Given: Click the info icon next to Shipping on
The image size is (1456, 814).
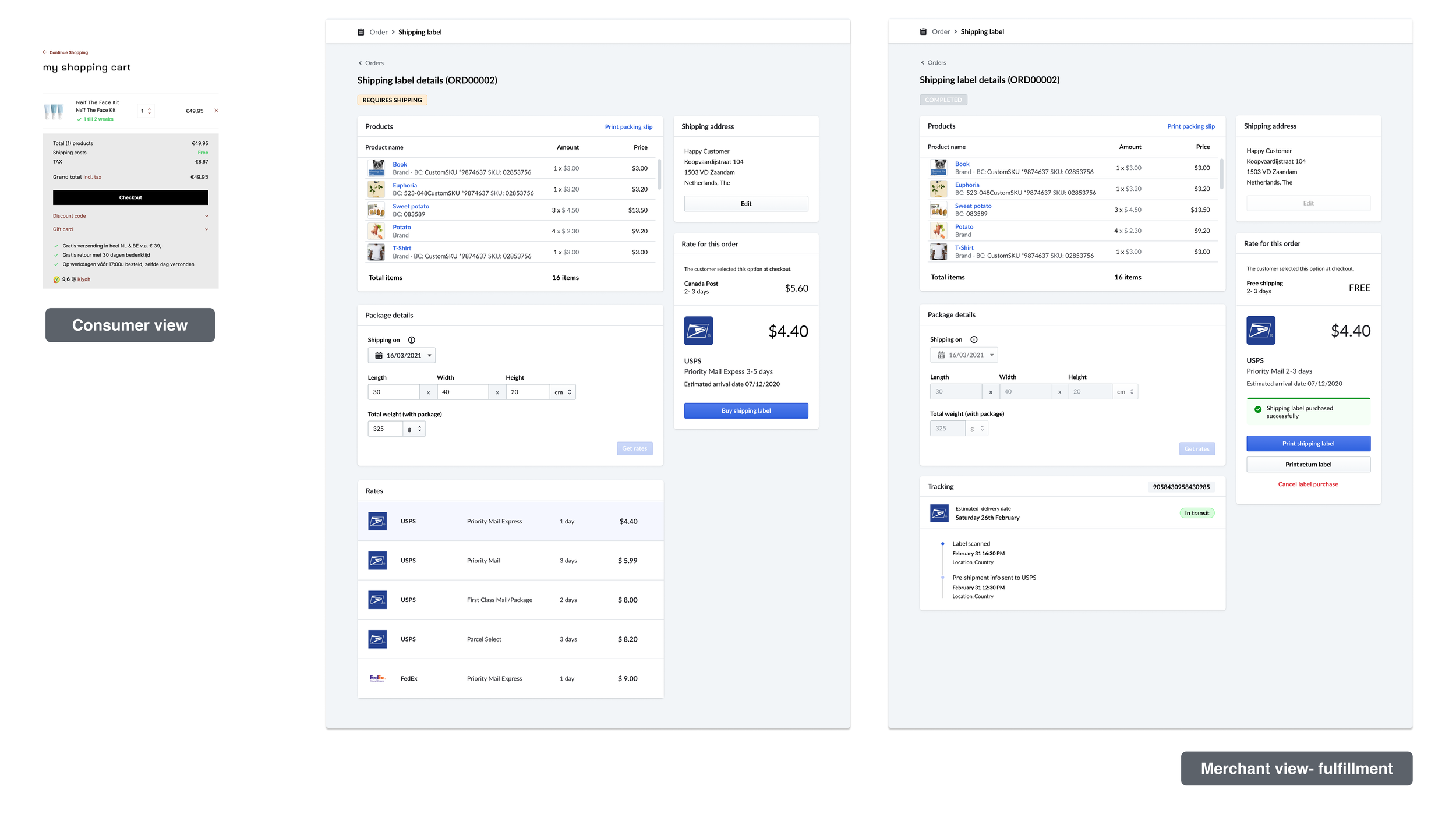Looking at the screenshot, I should 412,339.
